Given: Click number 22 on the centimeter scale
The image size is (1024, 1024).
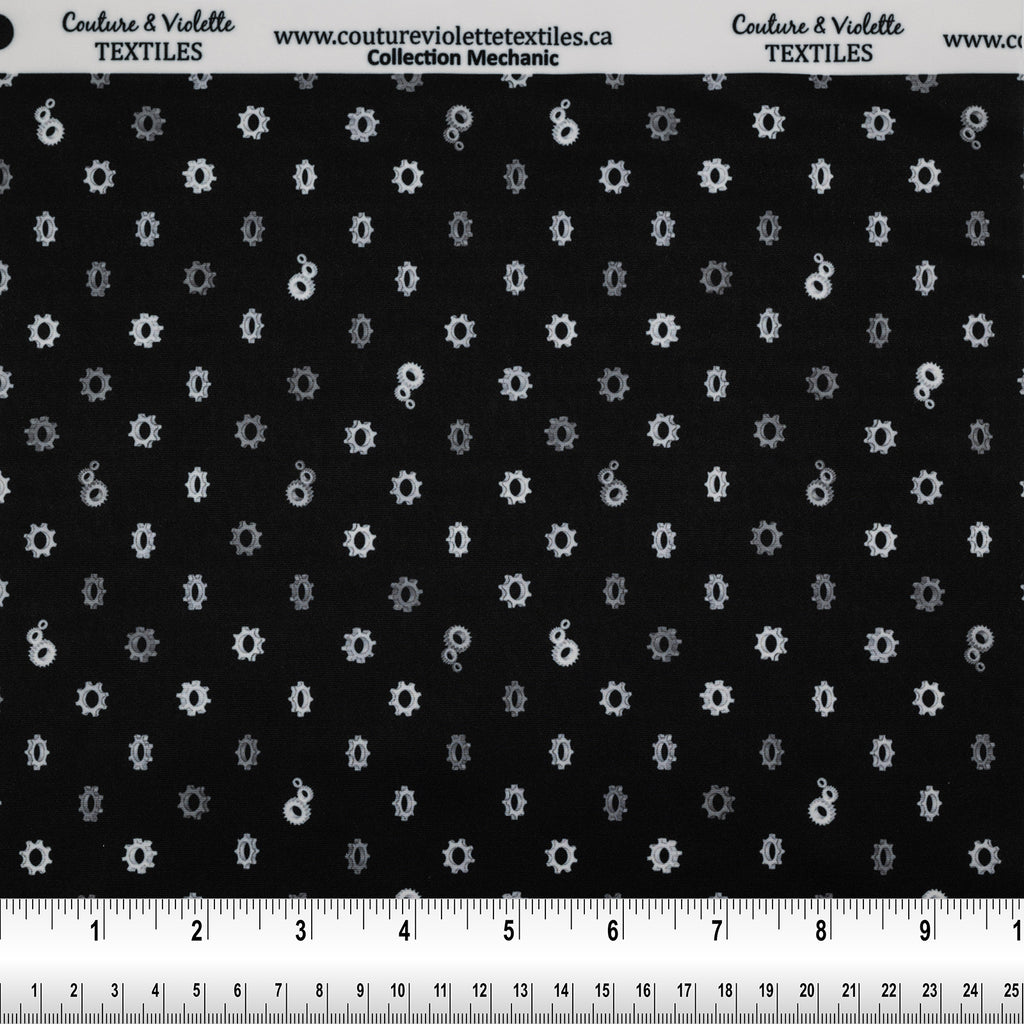Looking at the screenshot, I should [x=889, y=991].
